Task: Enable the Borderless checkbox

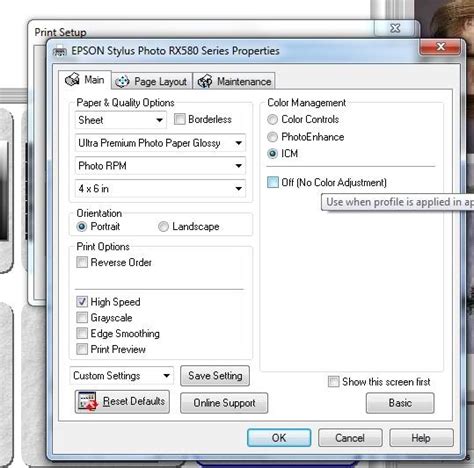Action: click(180, 119)
